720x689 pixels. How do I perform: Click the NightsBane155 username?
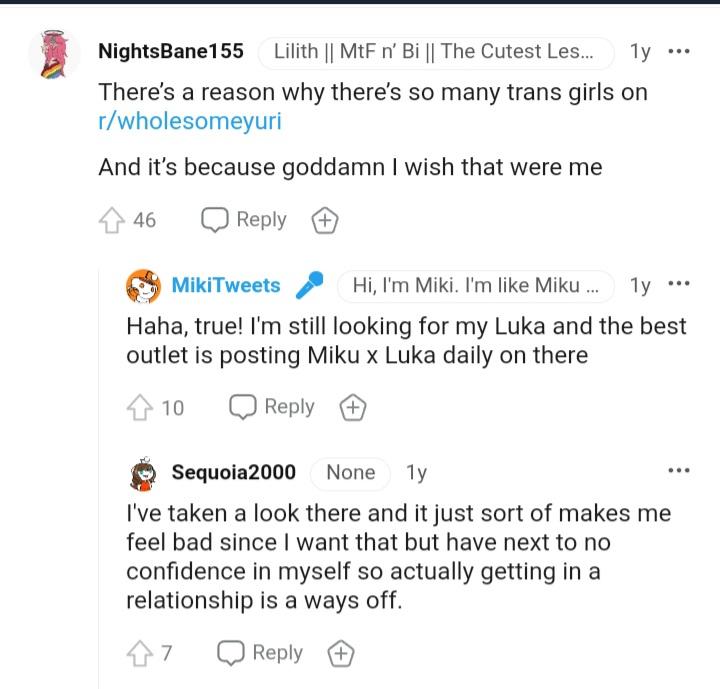pyautogui.click(x=171, y=52)
